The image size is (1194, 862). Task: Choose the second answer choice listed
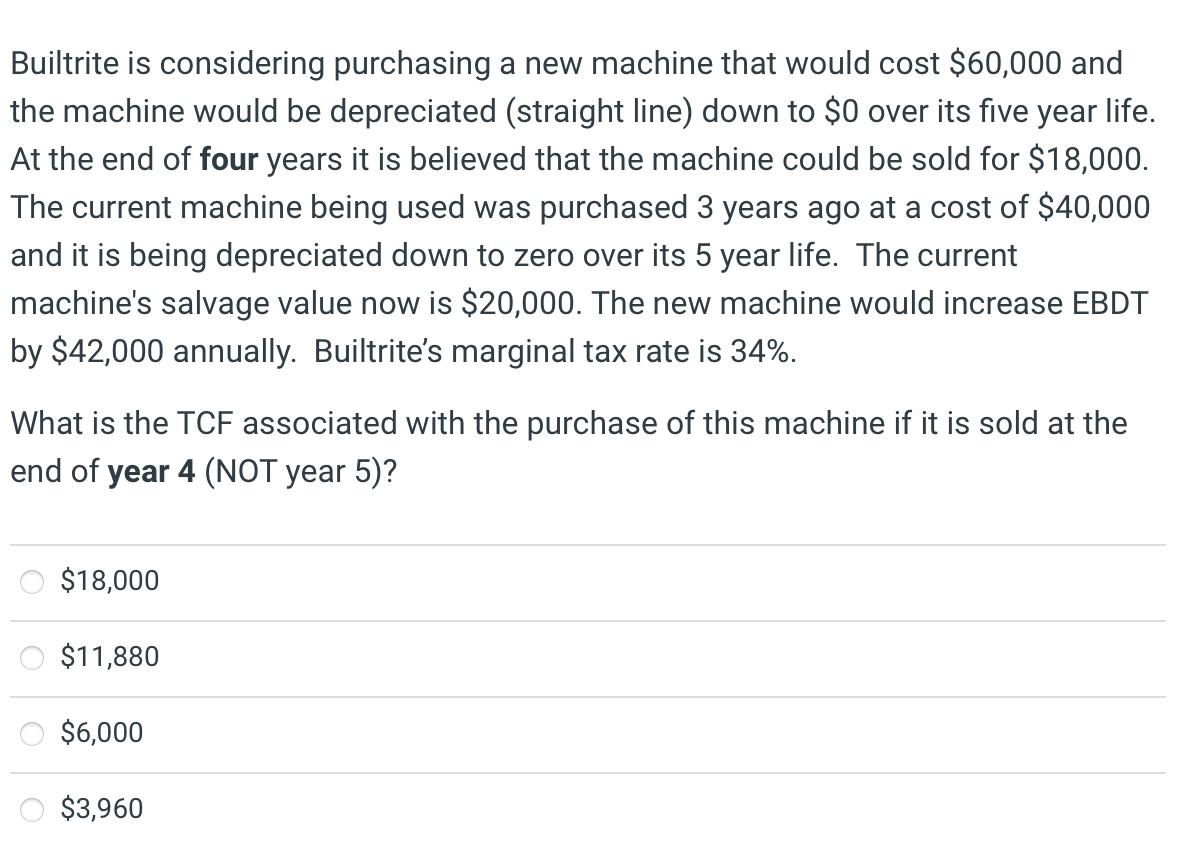click(x=108, y=656)
